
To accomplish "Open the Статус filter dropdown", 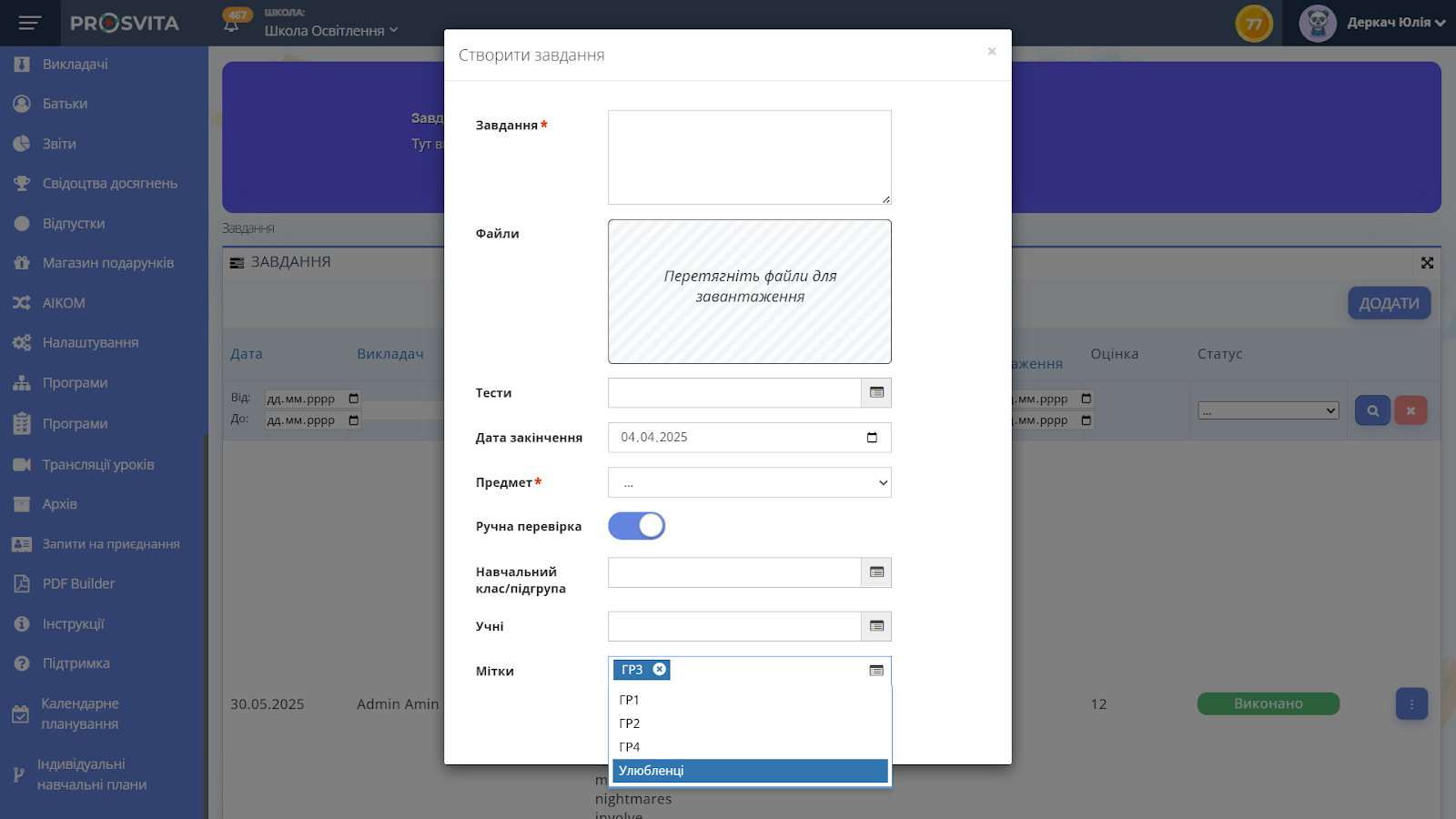I will click(1268, 411).
